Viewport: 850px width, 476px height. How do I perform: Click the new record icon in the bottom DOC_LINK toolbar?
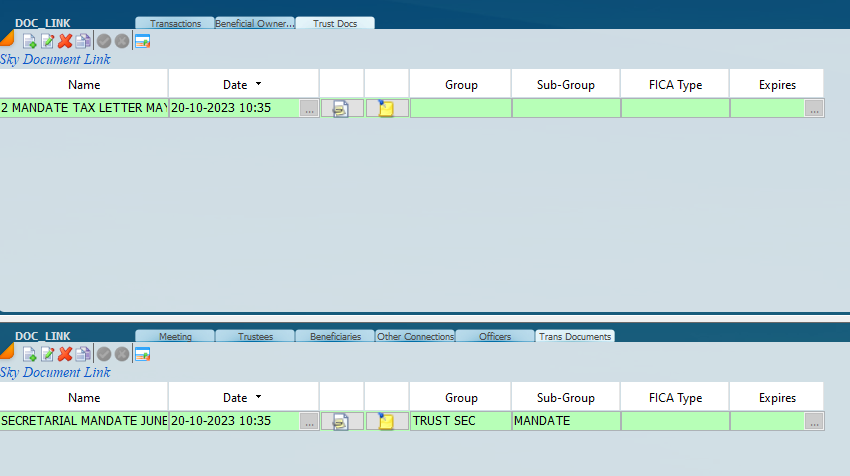[30, 354]
